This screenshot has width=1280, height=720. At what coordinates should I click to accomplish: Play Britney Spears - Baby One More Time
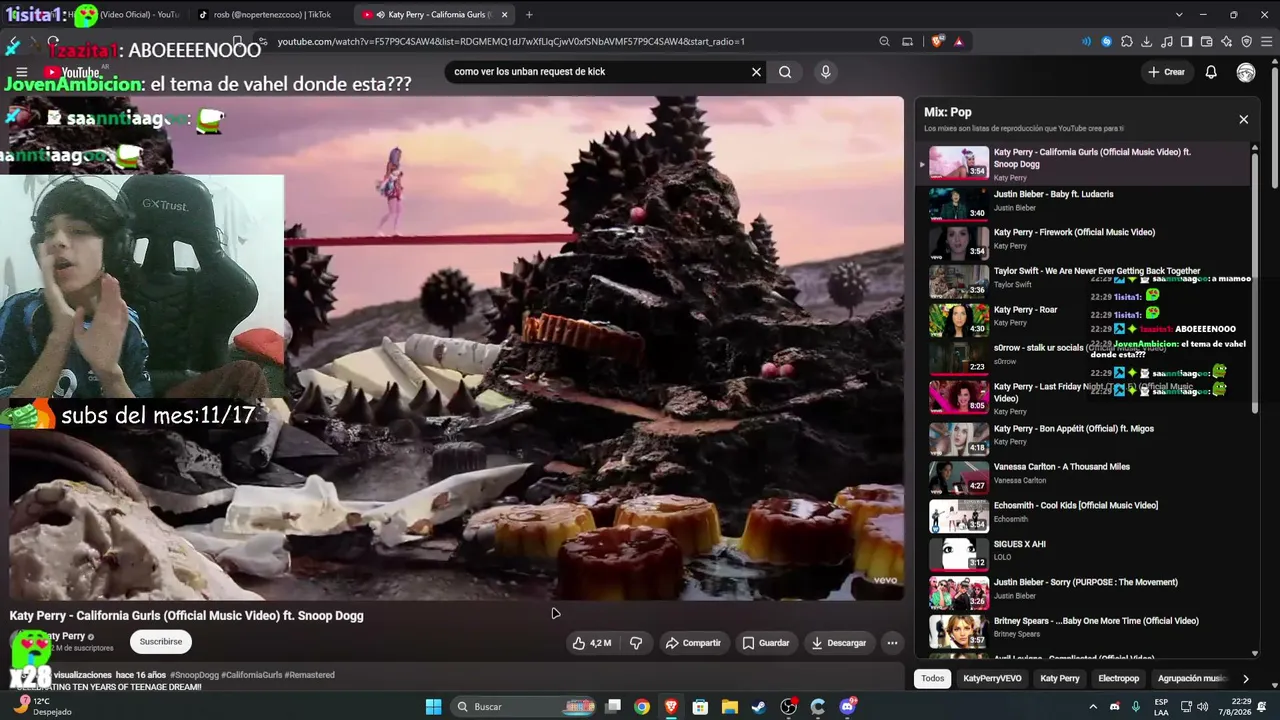[x=1085, y=629]
